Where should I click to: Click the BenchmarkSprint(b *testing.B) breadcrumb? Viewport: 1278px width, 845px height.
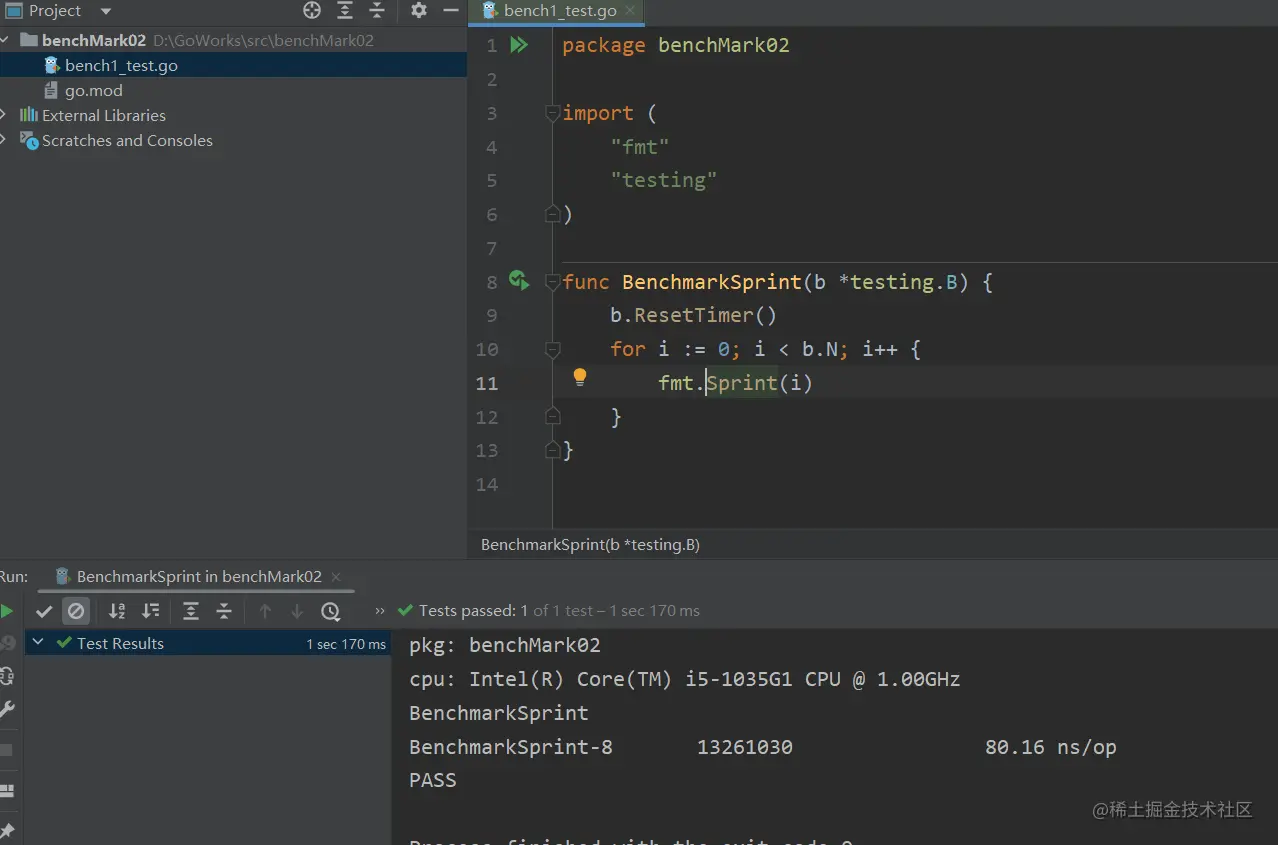pos(590,545)
